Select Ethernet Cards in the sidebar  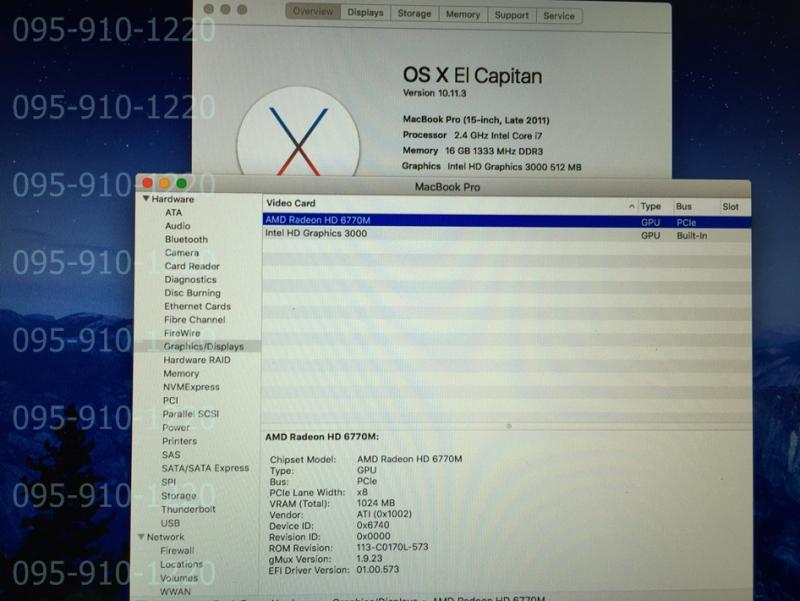tap(197, 306)
